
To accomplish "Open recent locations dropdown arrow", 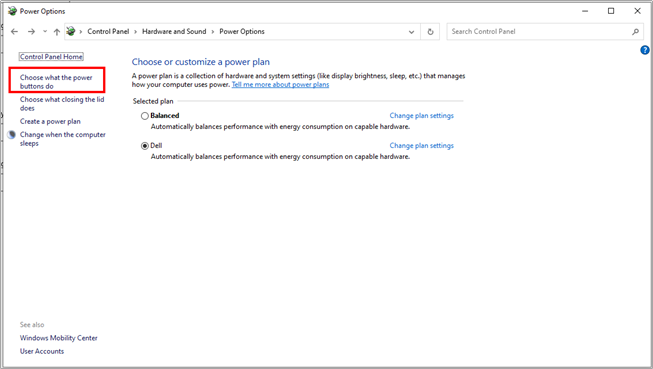I will tap(45, 32).
